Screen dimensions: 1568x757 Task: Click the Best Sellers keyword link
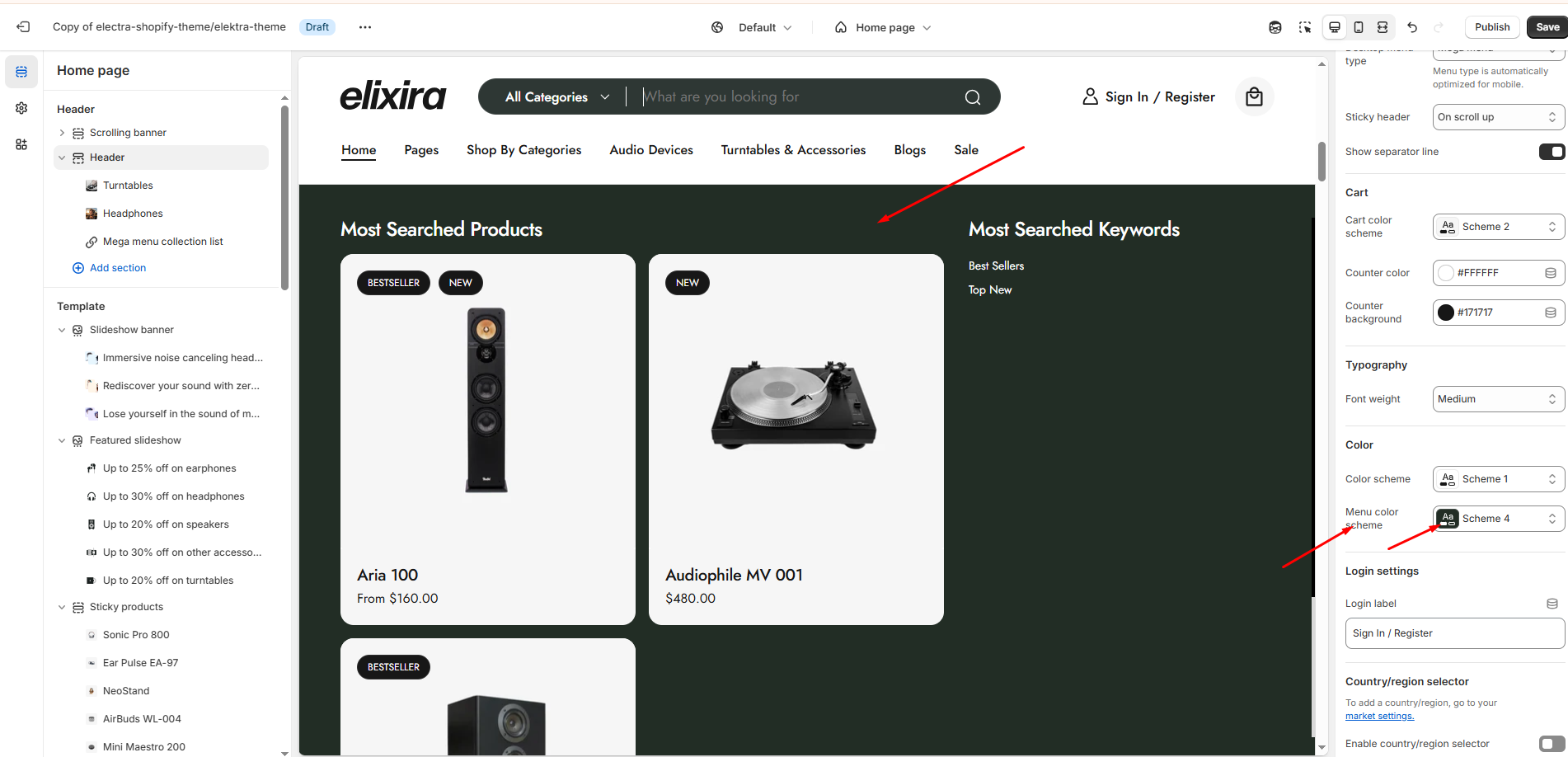pos(996,266)
